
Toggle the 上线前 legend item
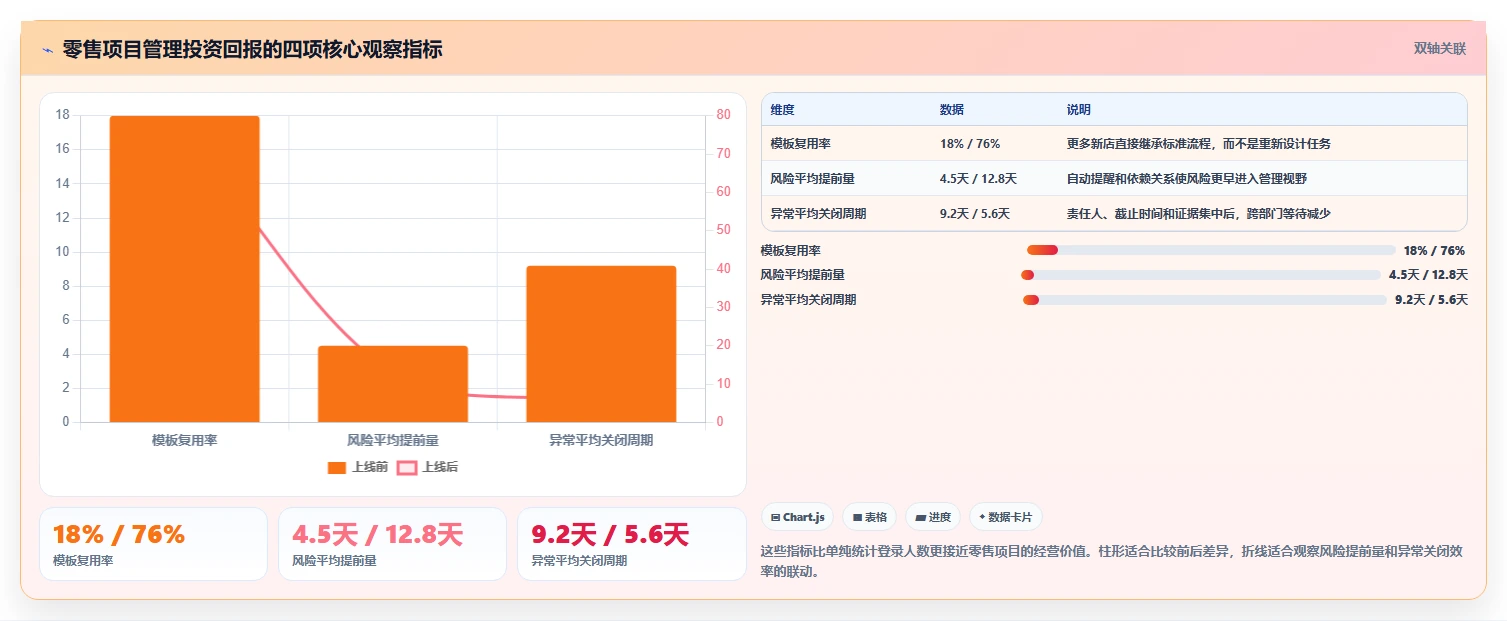click(358, 467)
